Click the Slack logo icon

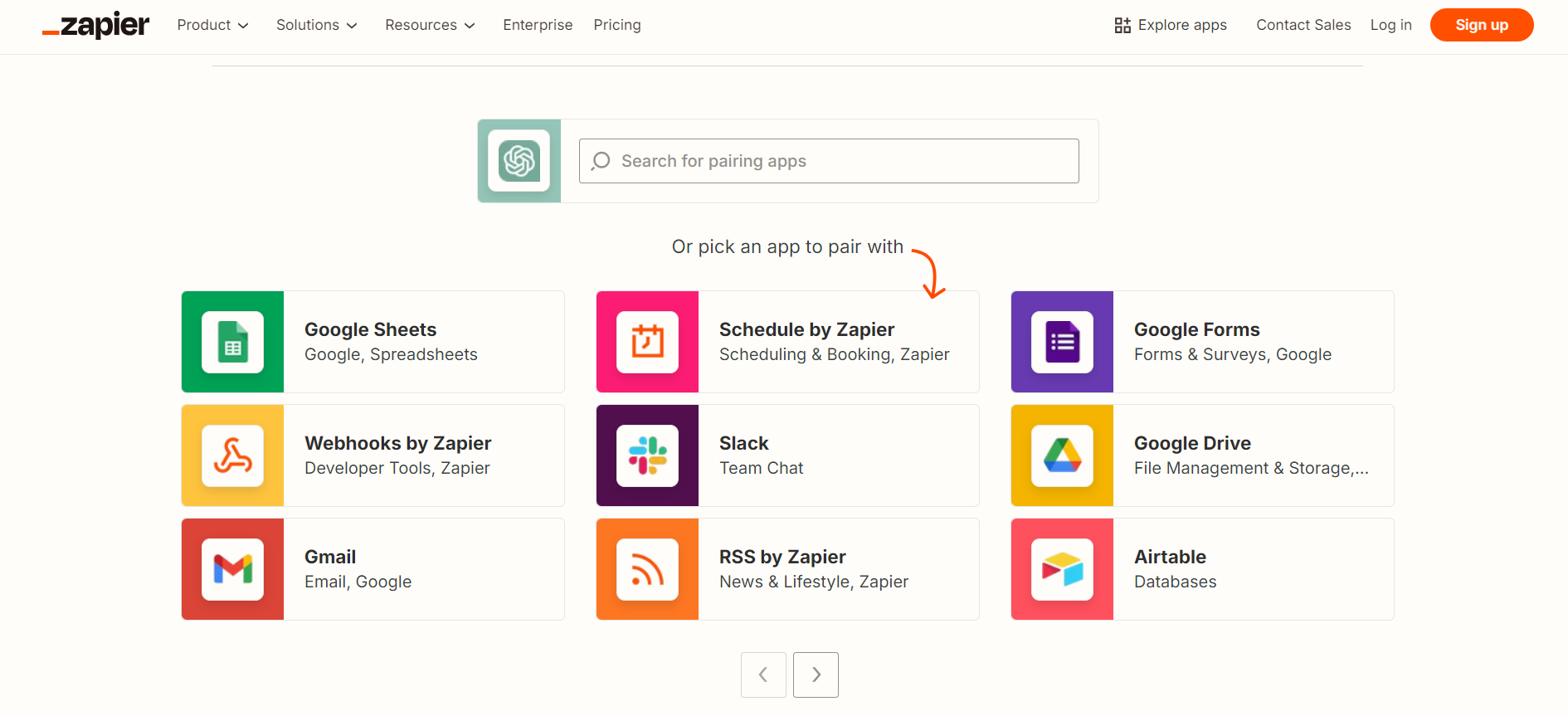tap(647, 455)
